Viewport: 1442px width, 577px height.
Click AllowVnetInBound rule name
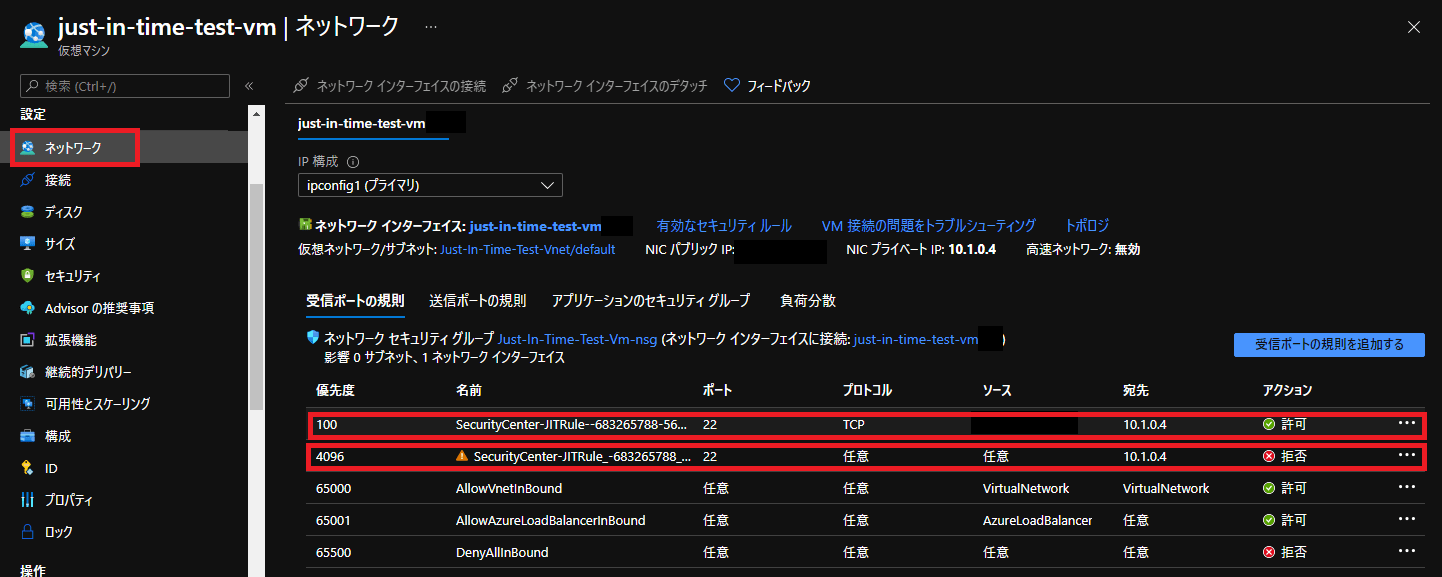[x=509, y=488]
